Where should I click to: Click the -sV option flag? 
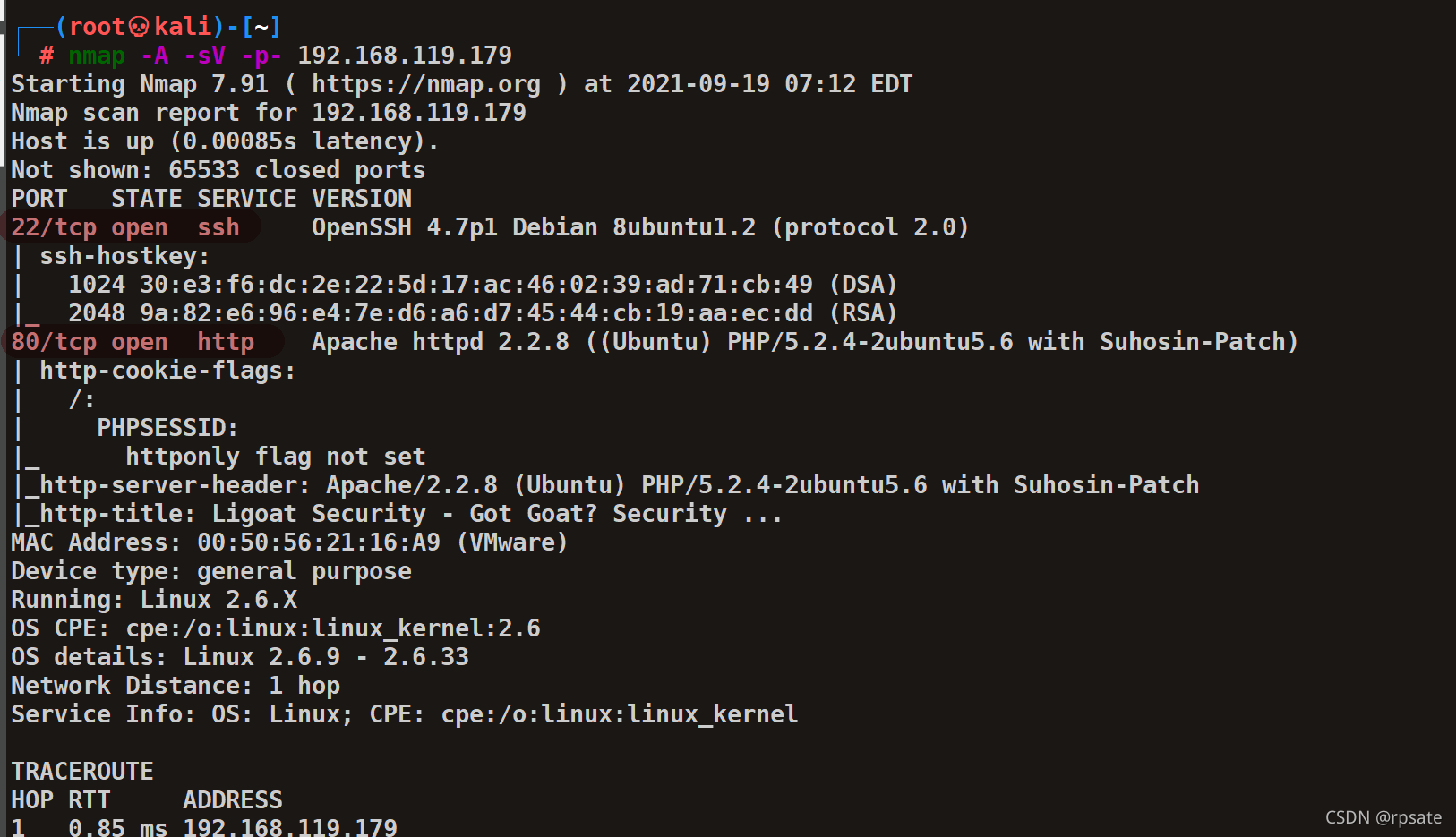205,56
